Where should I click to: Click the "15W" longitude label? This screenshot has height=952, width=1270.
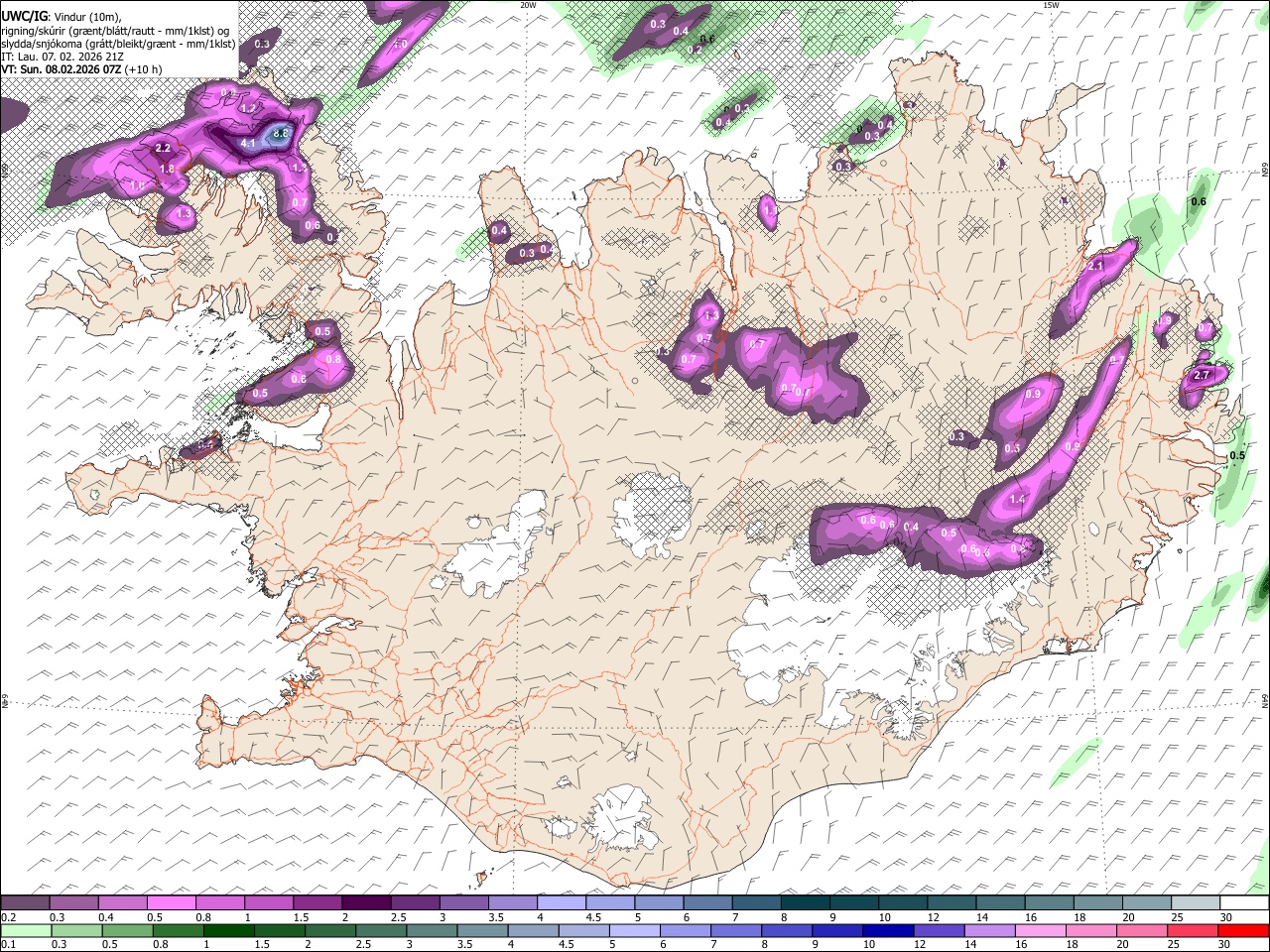[1051, 5]
